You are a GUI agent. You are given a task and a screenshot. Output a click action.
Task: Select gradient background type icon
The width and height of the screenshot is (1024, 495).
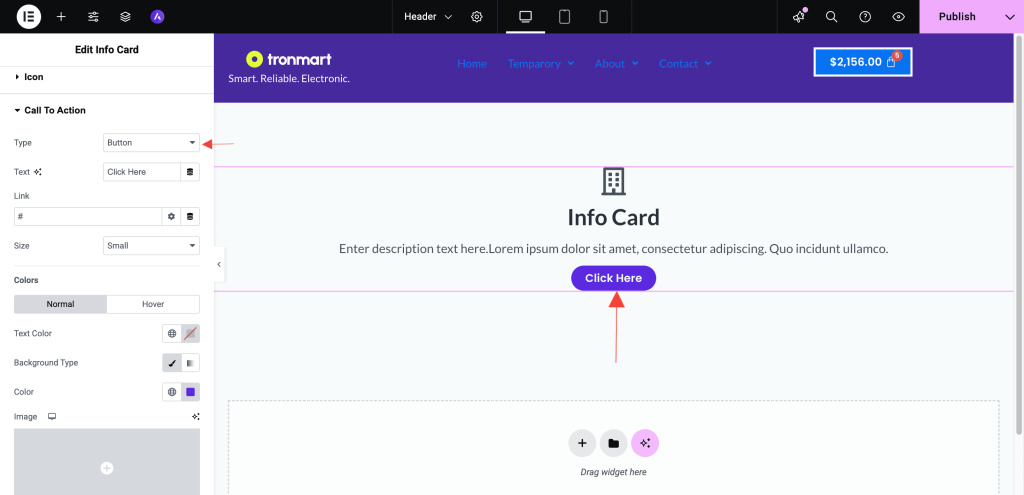(x=190, y=363)
